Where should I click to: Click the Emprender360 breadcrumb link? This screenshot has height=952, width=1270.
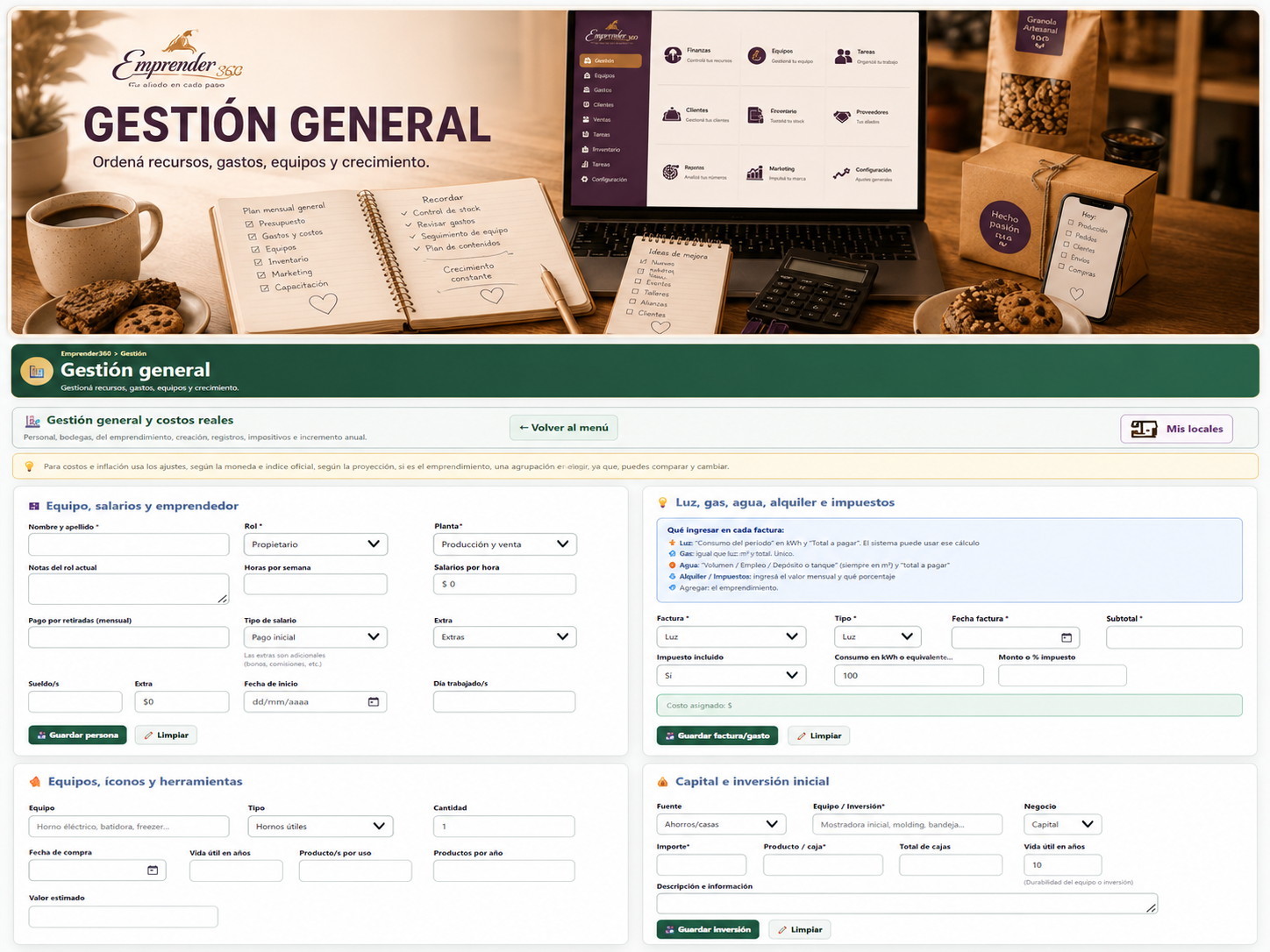tap(86, 353)
